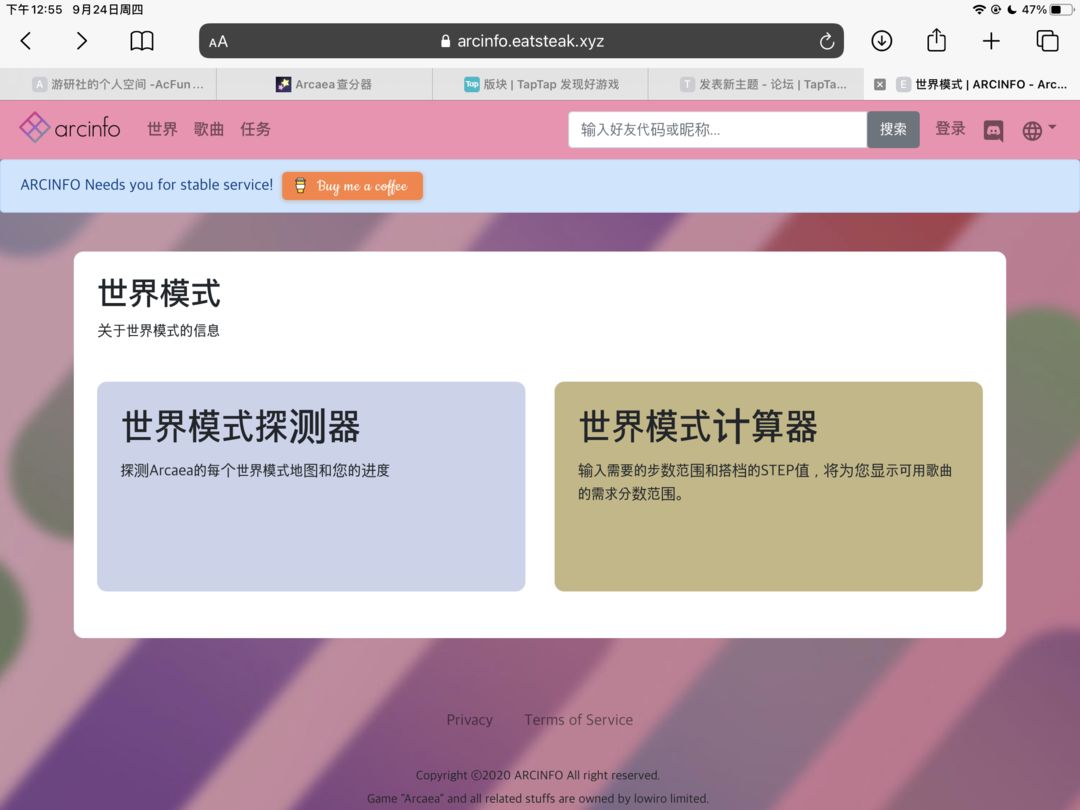Expand the globe language dropdown
This screenshot has height=810, width=1080.
point(1039,129)
